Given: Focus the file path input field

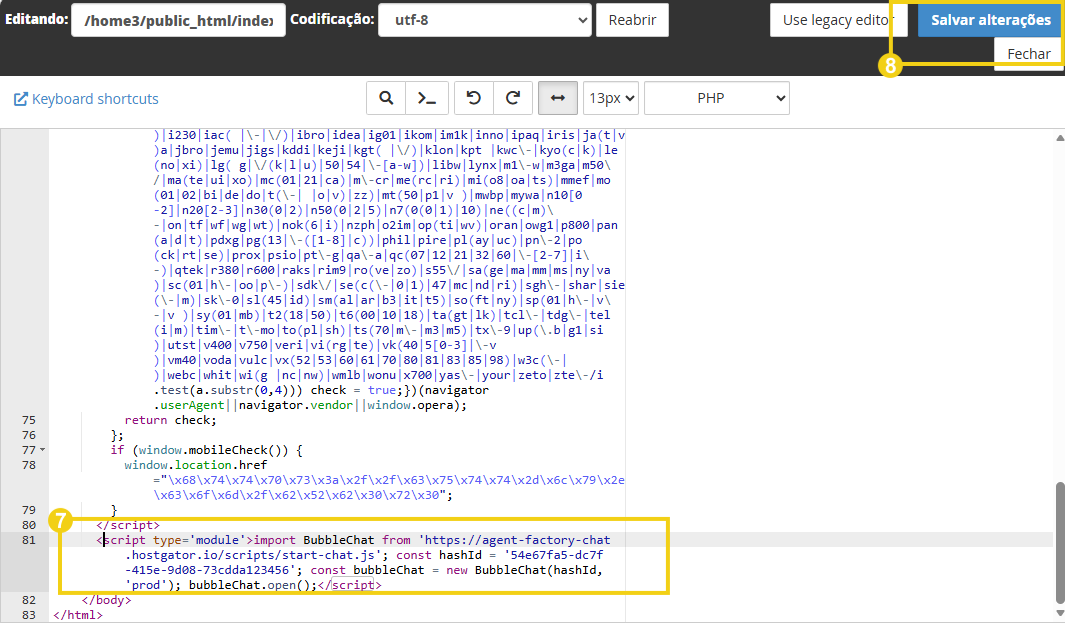Looking at the screenshot, I should 178,20.
